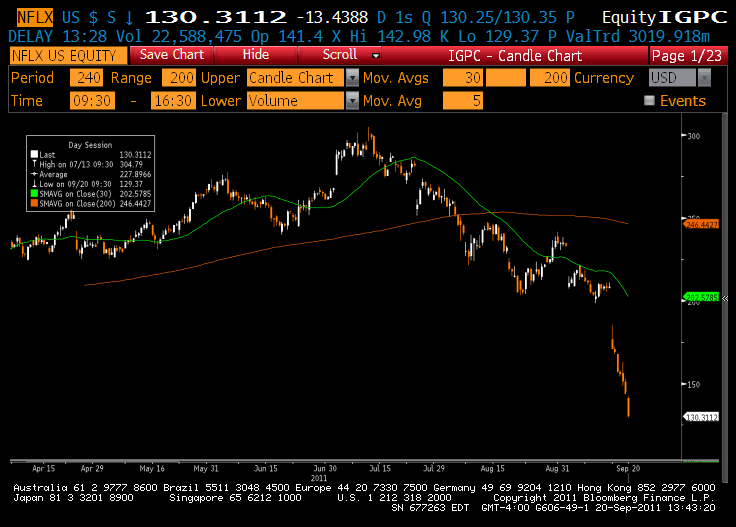Click the 150 price axis label

[694, 384]
